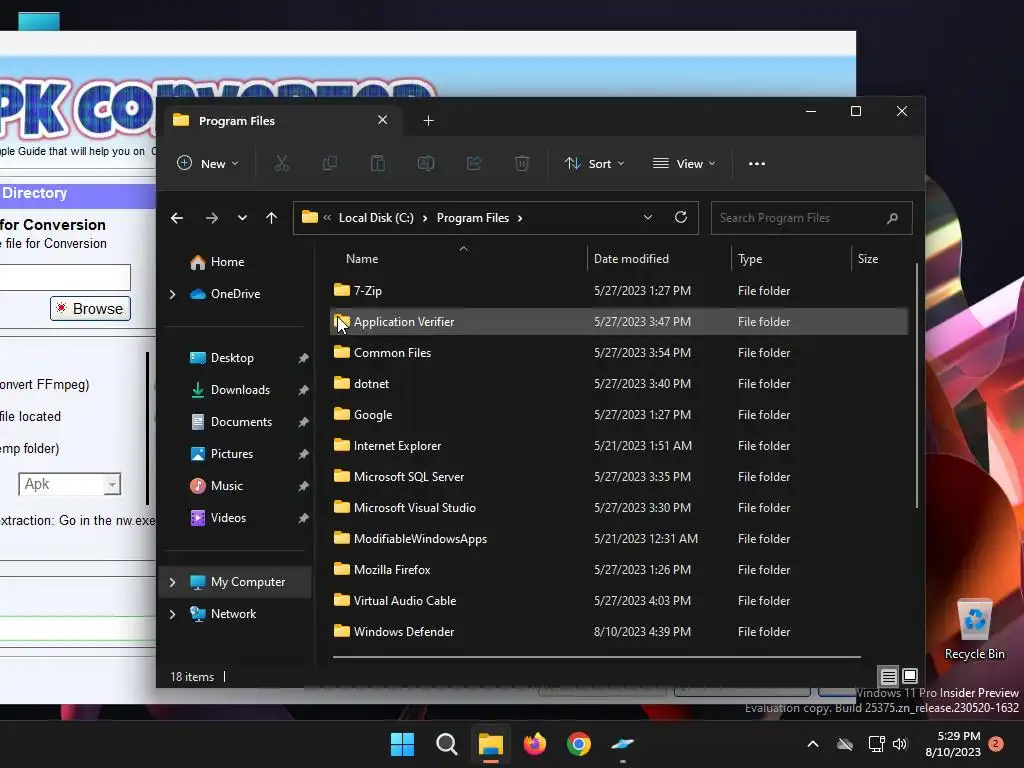Select the Program Files tab
The width and height of the screenshot is (1024, 768).
[x=281, y=121]
